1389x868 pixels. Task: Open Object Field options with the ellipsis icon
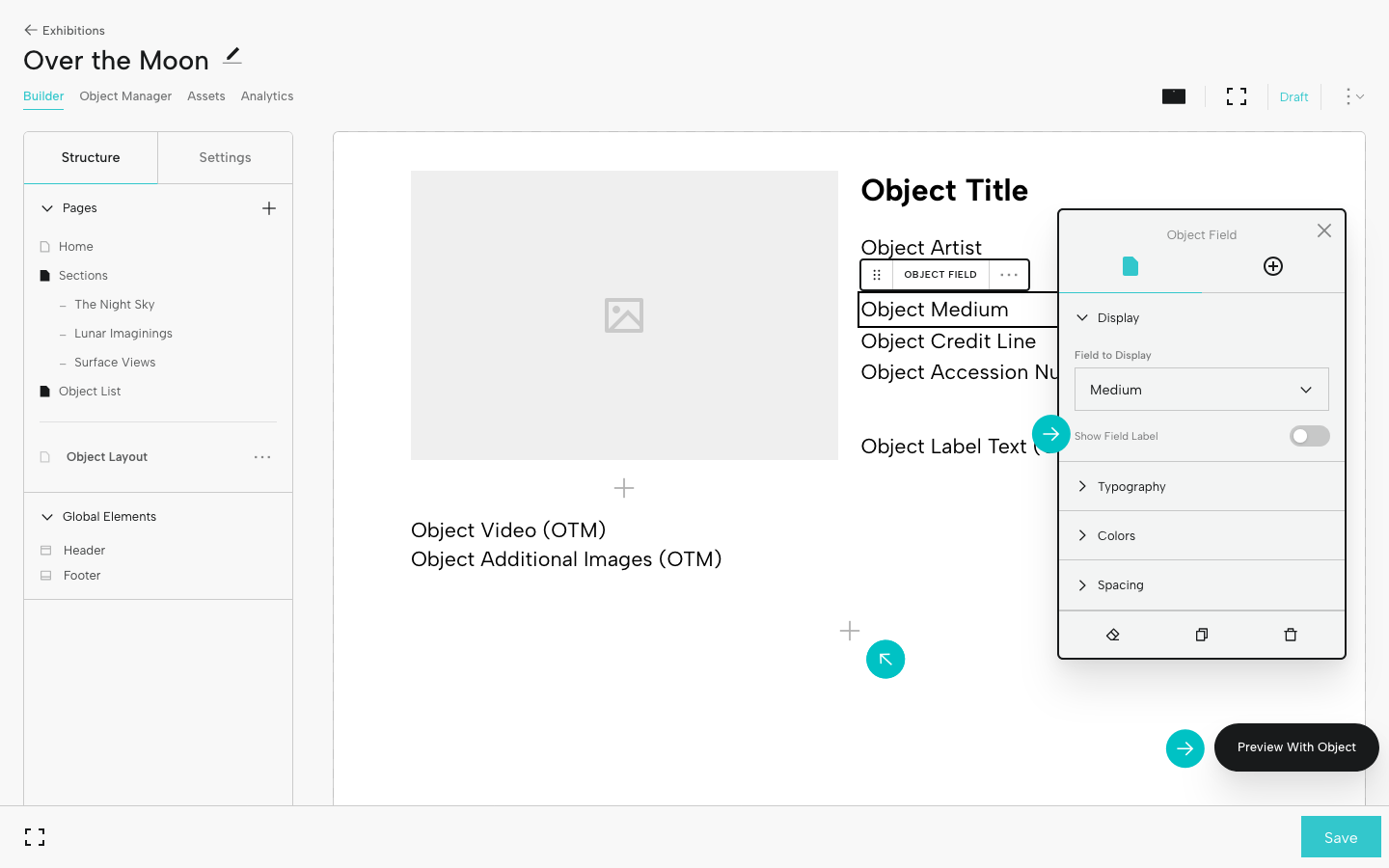tap(1009, 274)
